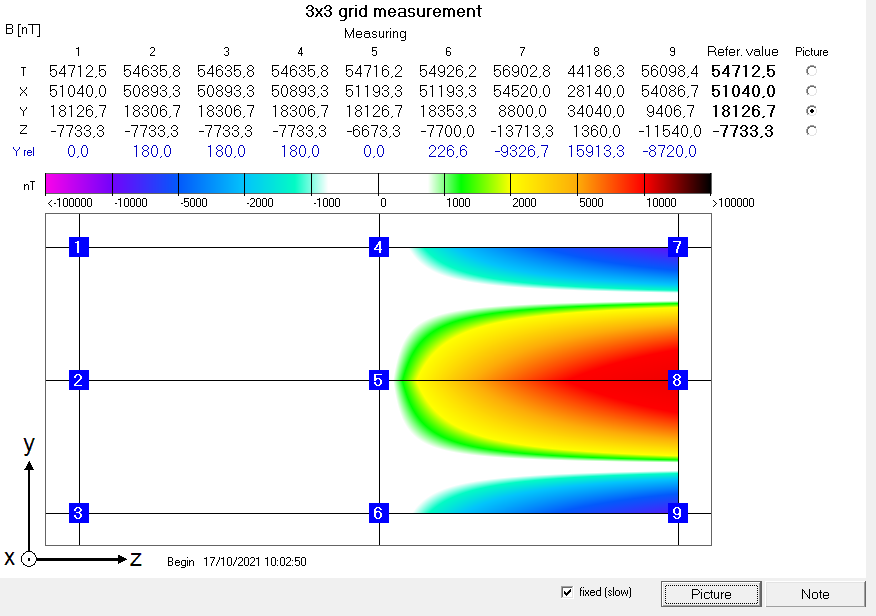This screenshot has height=616, width=876.
Task: Click Z value -13713,3
Action: [x=522, y=131]
